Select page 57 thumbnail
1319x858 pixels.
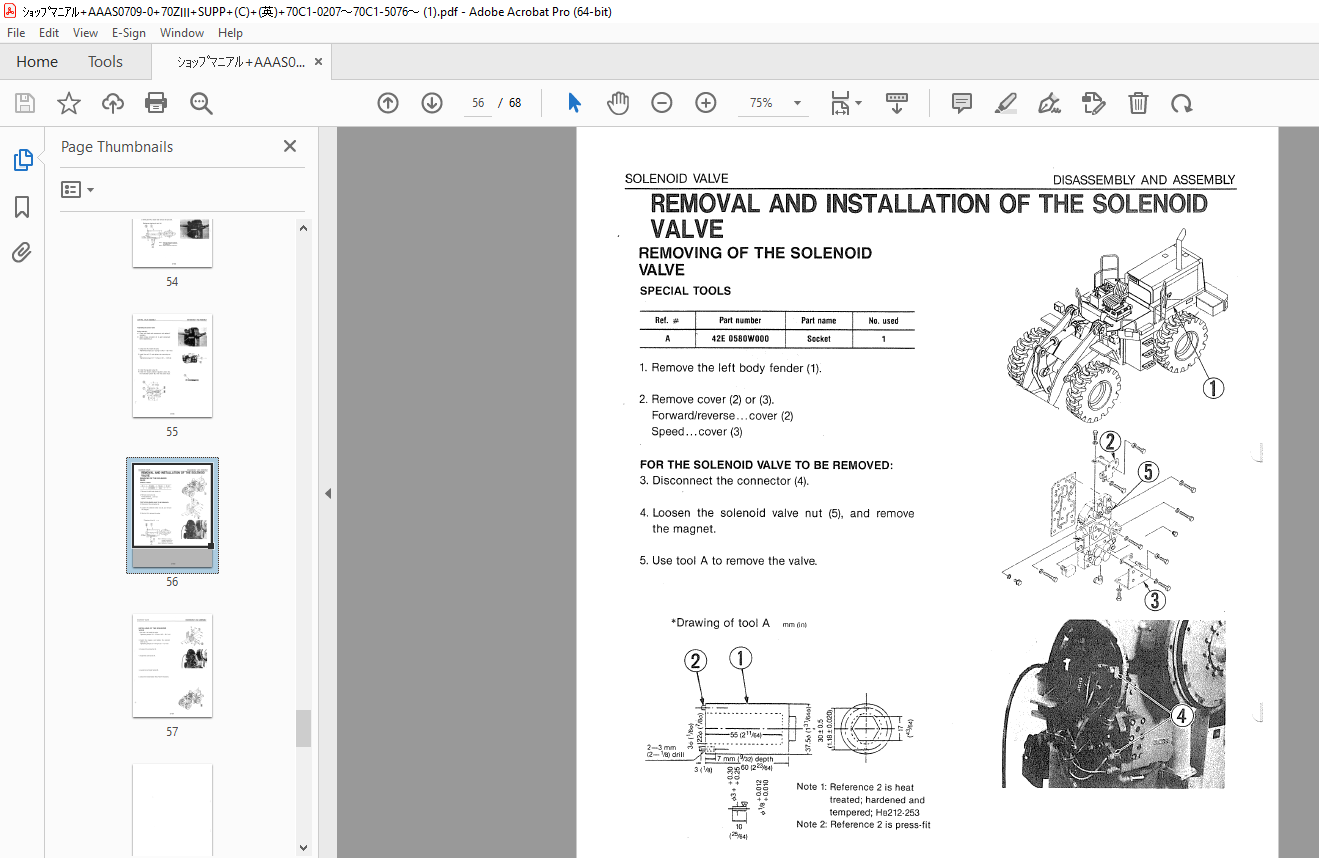point(172,665)
